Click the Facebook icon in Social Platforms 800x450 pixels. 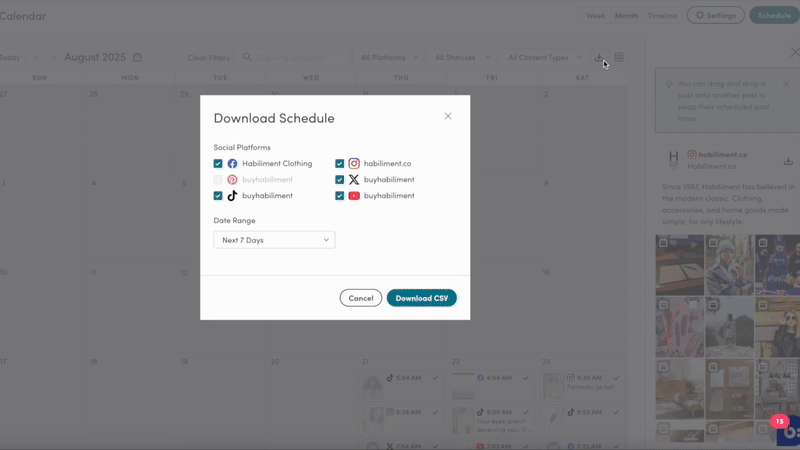coord(232,164)
